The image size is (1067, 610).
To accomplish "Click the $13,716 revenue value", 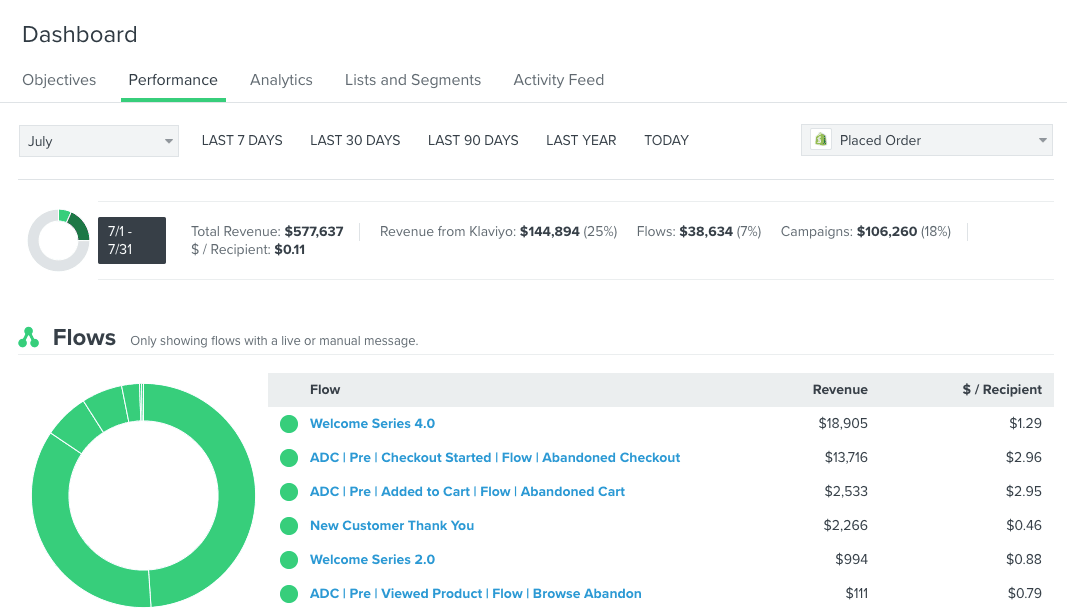I will (x=846, y=458).
